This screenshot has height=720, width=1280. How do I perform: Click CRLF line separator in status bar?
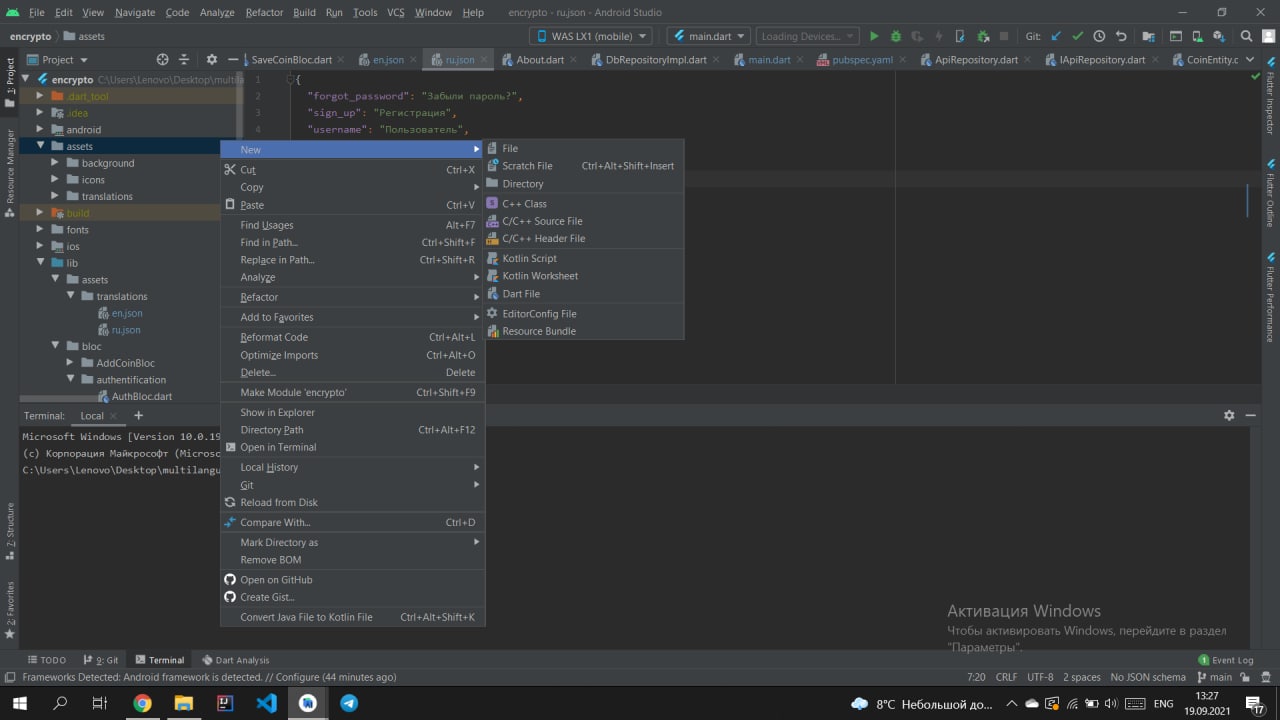pos(1006,677)
